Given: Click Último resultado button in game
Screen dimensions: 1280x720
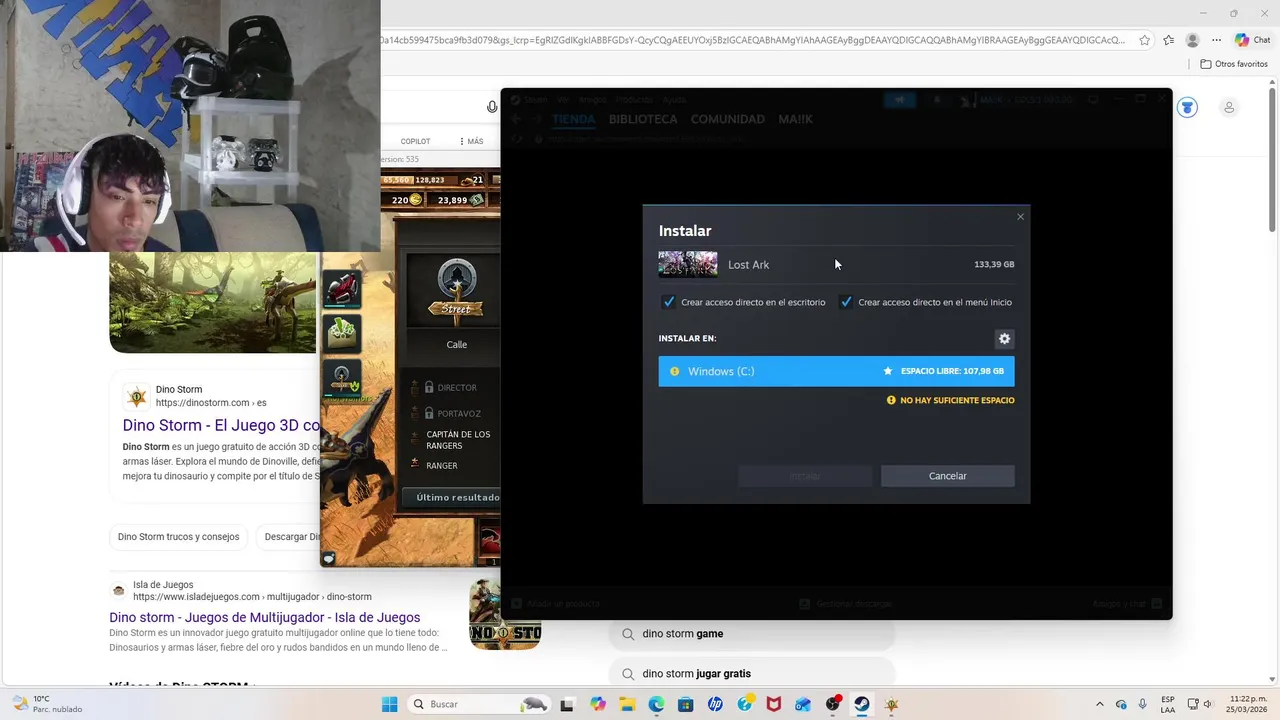Looking at the screenshot, I should 452,497.
